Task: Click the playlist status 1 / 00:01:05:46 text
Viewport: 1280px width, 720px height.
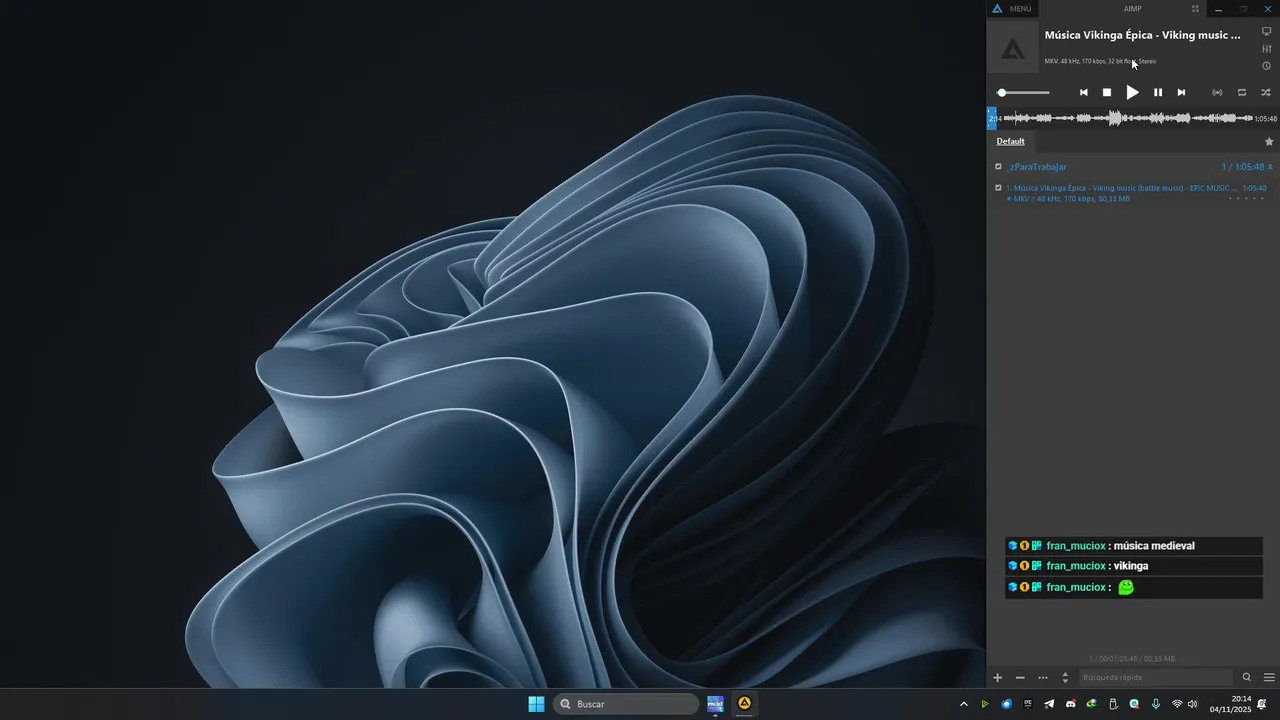Action: (x=1132, y=659)
